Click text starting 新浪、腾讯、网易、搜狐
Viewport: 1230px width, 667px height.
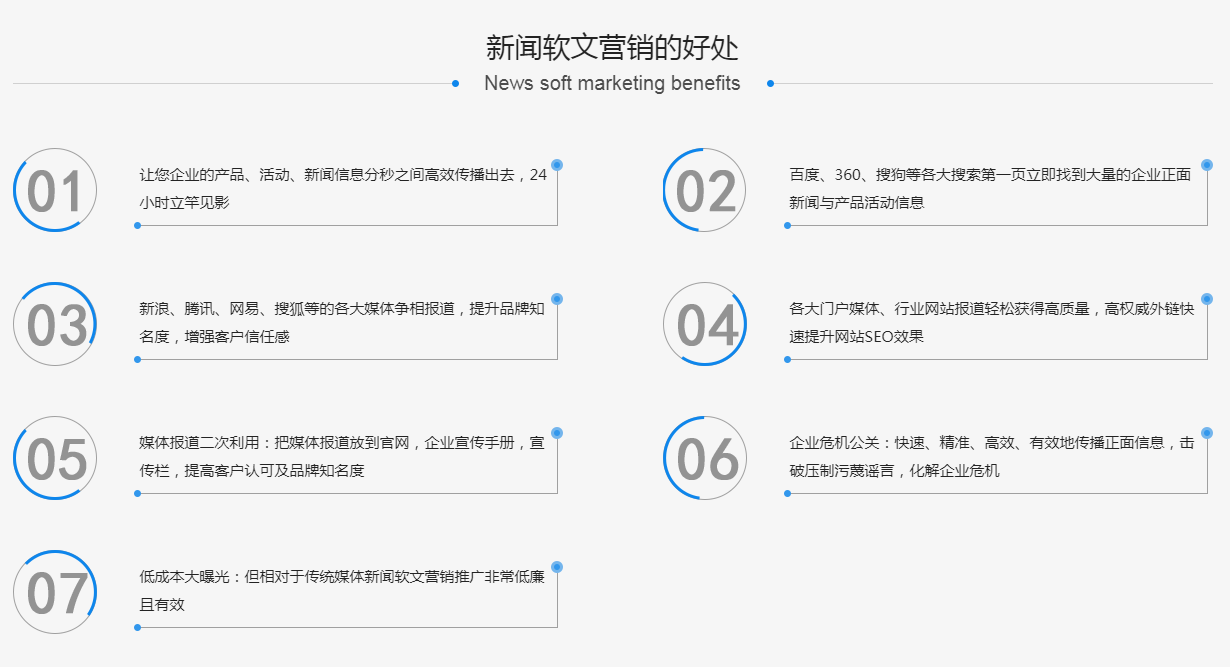pos(342,322)
